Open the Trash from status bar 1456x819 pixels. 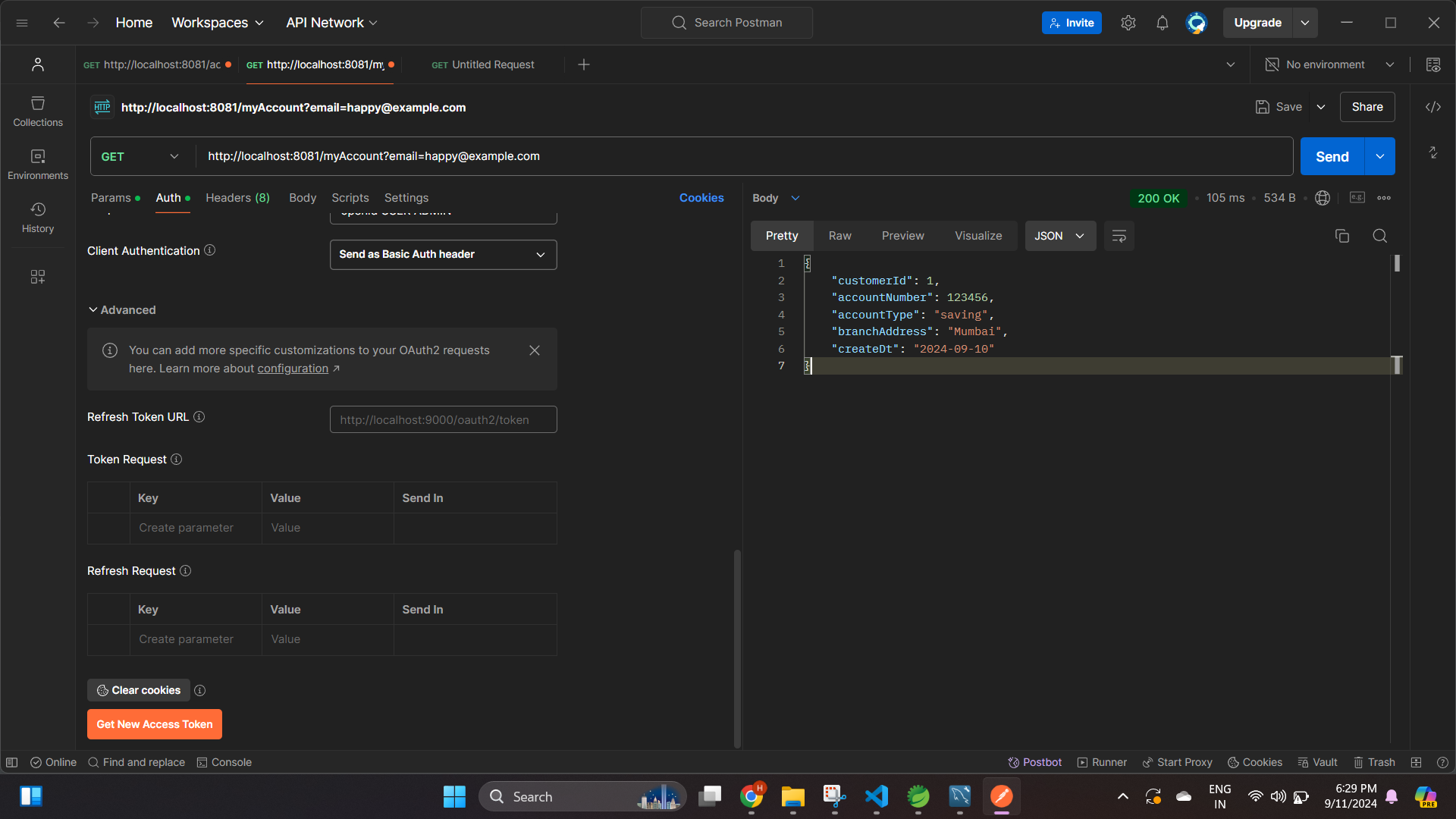(x=1374, y=762)
